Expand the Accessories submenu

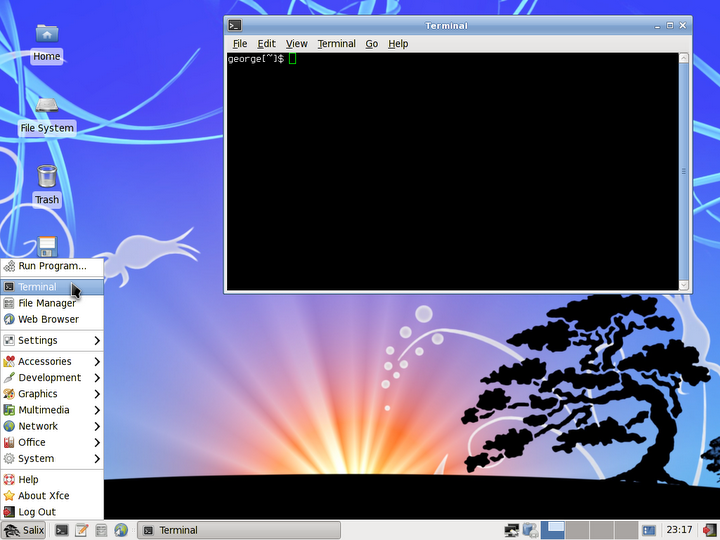pyautogui.click(x=52, y=361)
